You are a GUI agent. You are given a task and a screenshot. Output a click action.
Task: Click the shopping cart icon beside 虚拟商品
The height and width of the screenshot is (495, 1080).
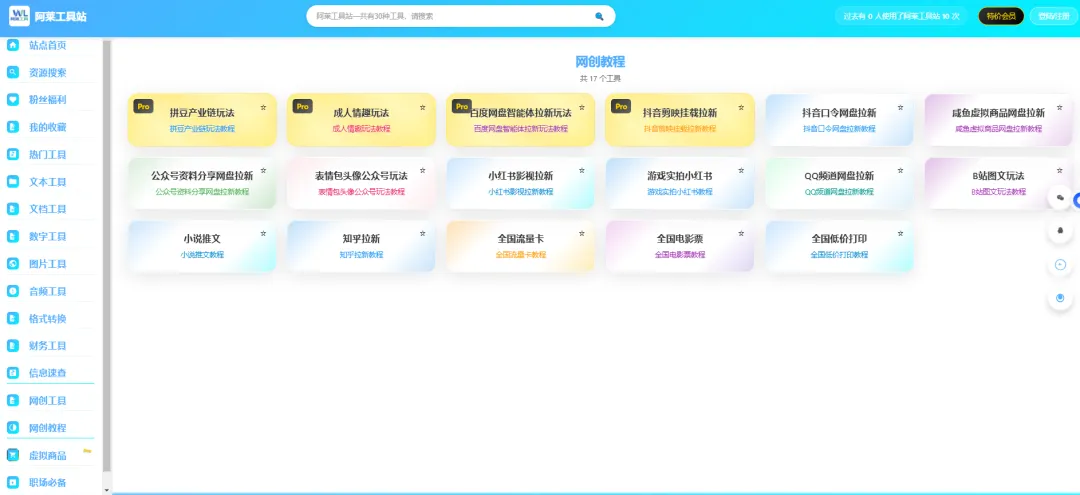click(x=12, y=455)
